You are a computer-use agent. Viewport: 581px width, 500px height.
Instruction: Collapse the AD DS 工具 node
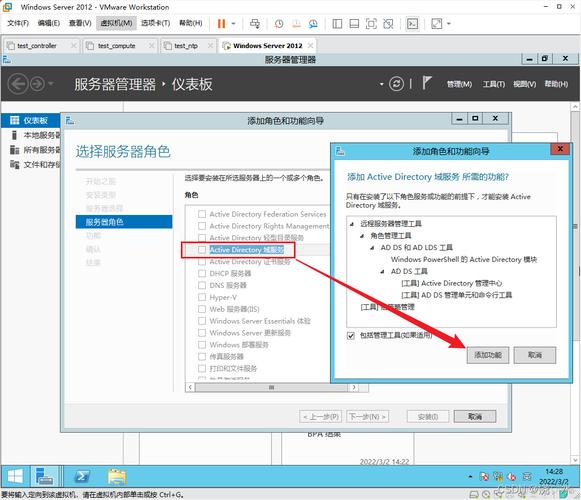point(382,271)
